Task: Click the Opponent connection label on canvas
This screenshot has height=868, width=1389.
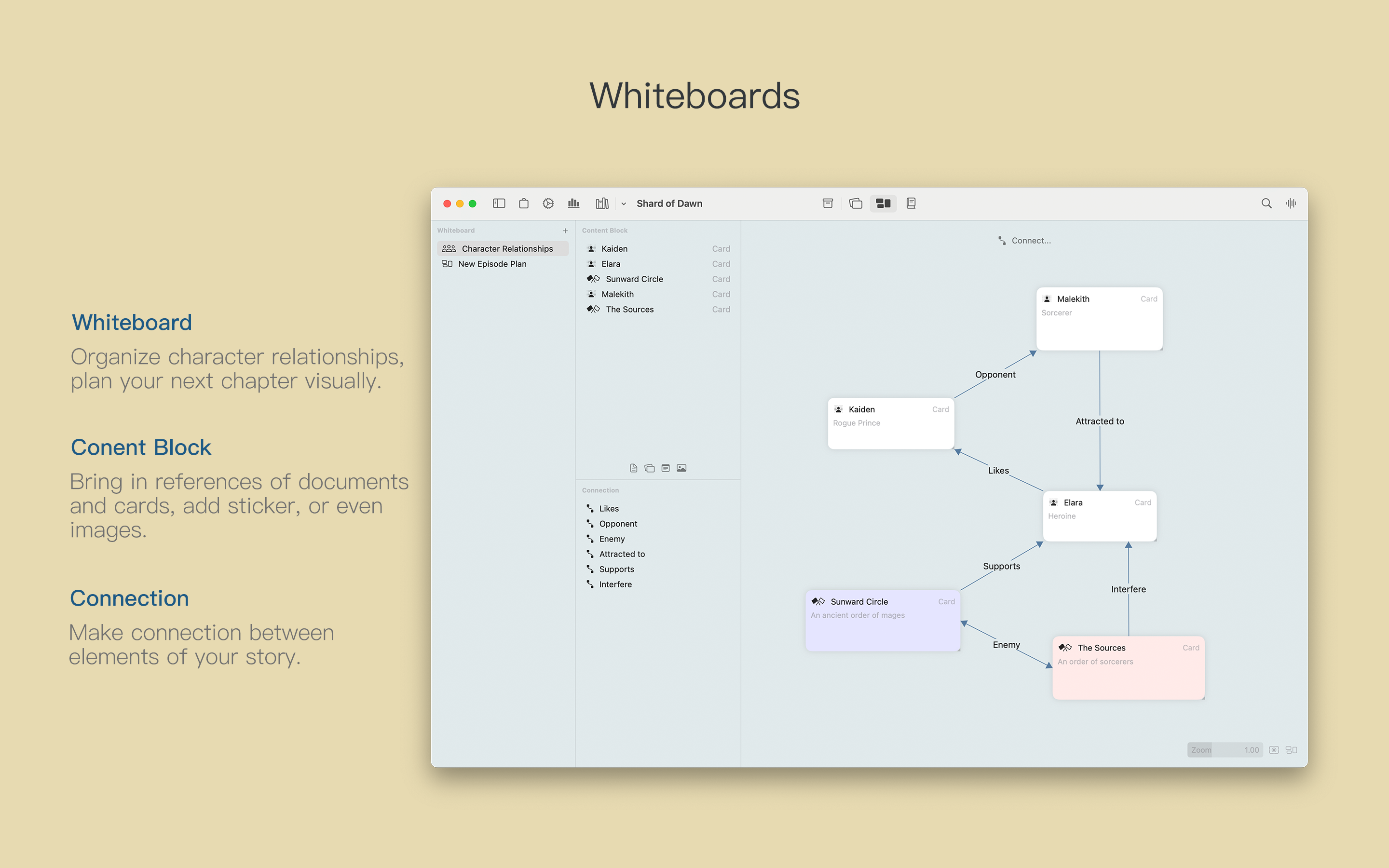Action: coord(995,374)
